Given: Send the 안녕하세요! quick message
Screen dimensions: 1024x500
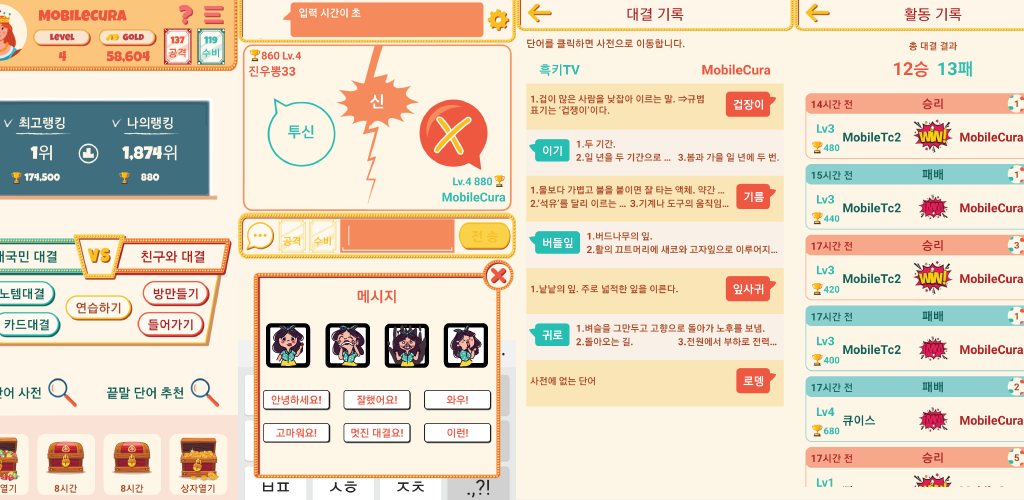Looking at the screenshot, I should [x=296, y=399].
